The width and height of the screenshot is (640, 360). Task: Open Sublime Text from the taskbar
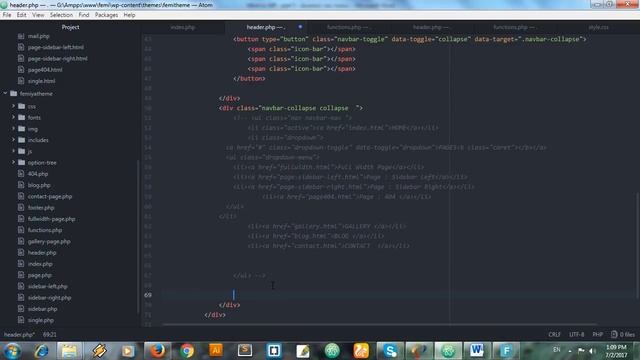(244, 351)
